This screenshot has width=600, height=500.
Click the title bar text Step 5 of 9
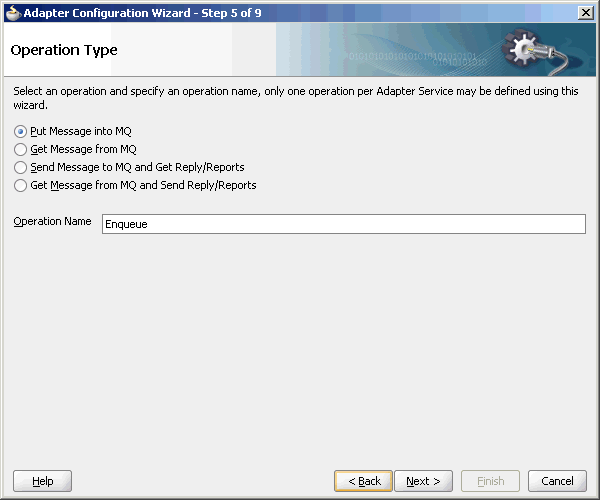point(232,13)
